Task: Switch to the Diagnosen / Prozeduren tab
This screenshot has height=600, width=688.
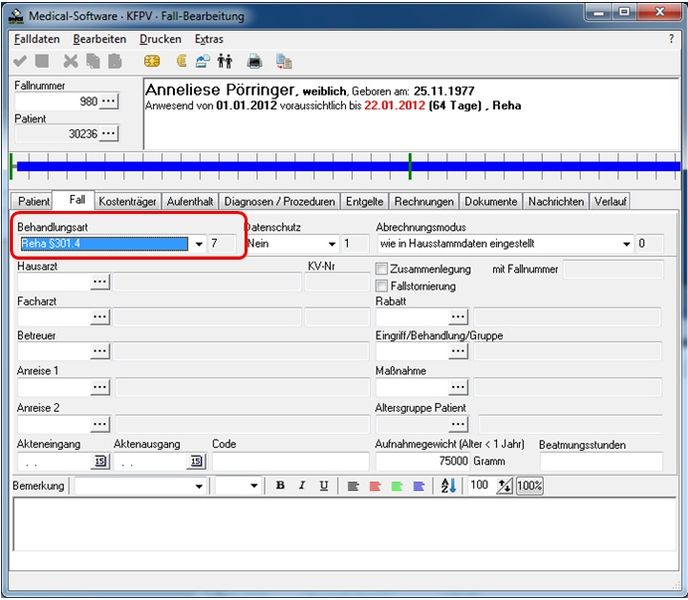Action: pos(280,201)
